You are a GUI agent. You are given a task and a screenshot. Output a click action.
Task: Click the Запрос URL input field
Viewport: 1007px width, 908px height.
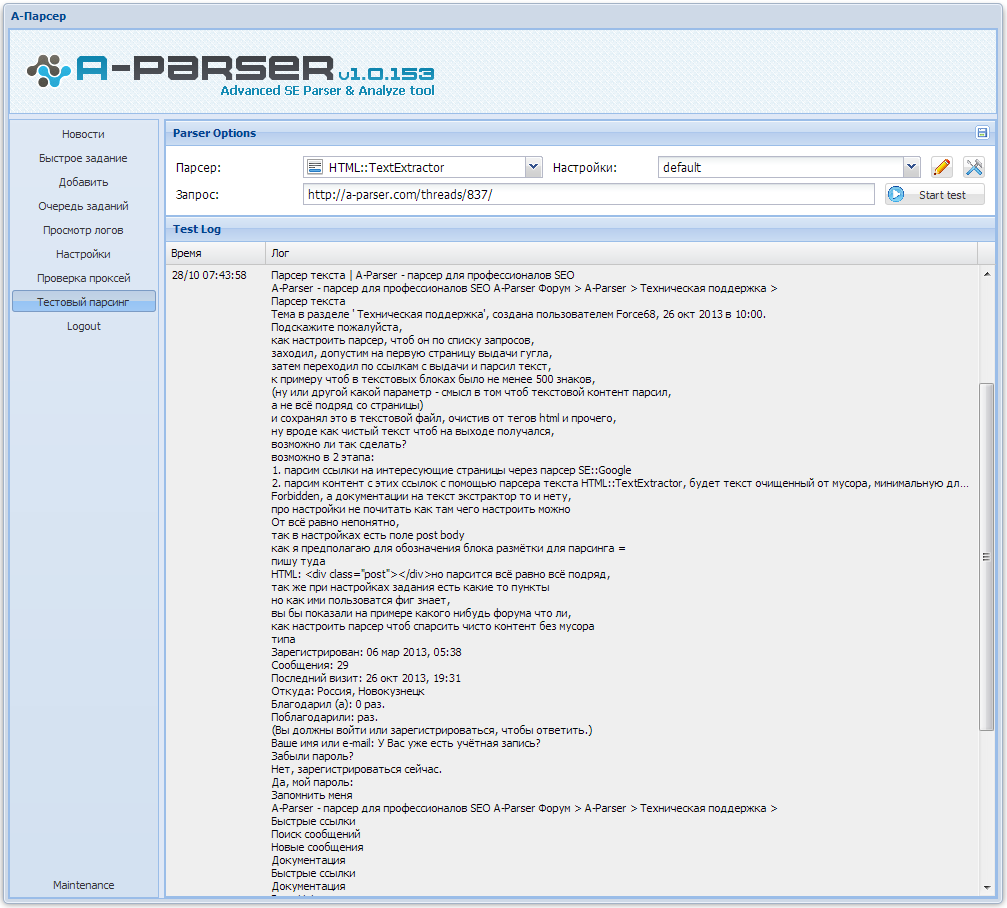(588, 195)
